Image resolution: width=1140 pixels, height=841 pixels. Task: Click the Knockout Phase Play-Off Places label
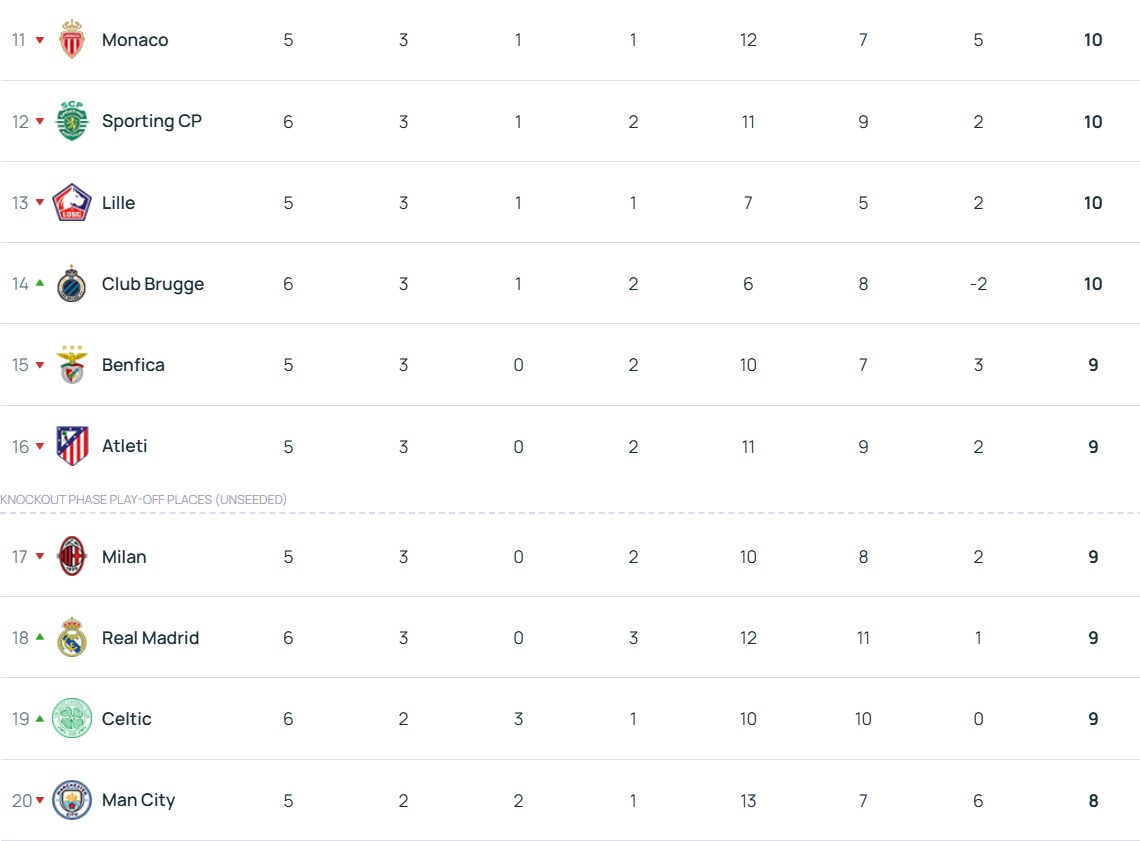tap(143, 499)
